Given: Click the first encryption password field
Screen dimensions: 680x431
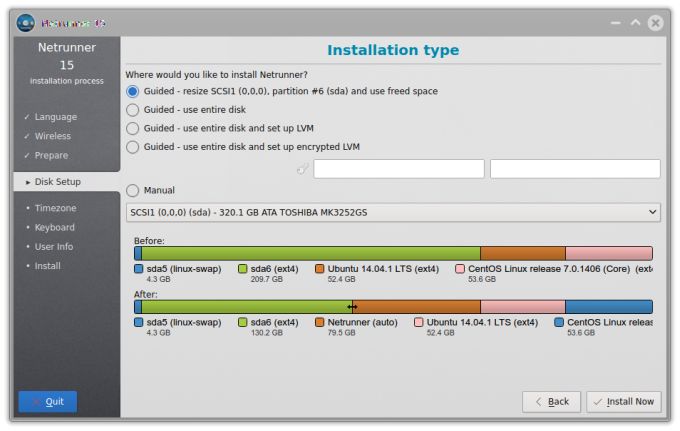Looking at the screenshot, I should point(399,169).
